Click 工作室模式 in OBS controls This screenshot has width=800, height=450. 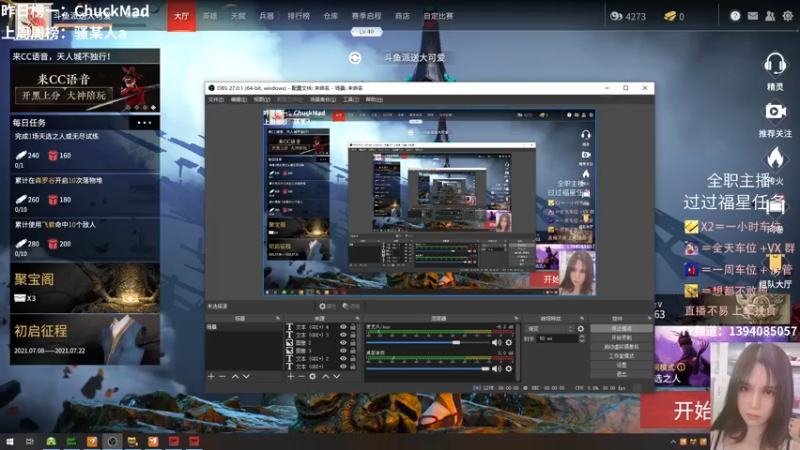(x=621, y=356)
